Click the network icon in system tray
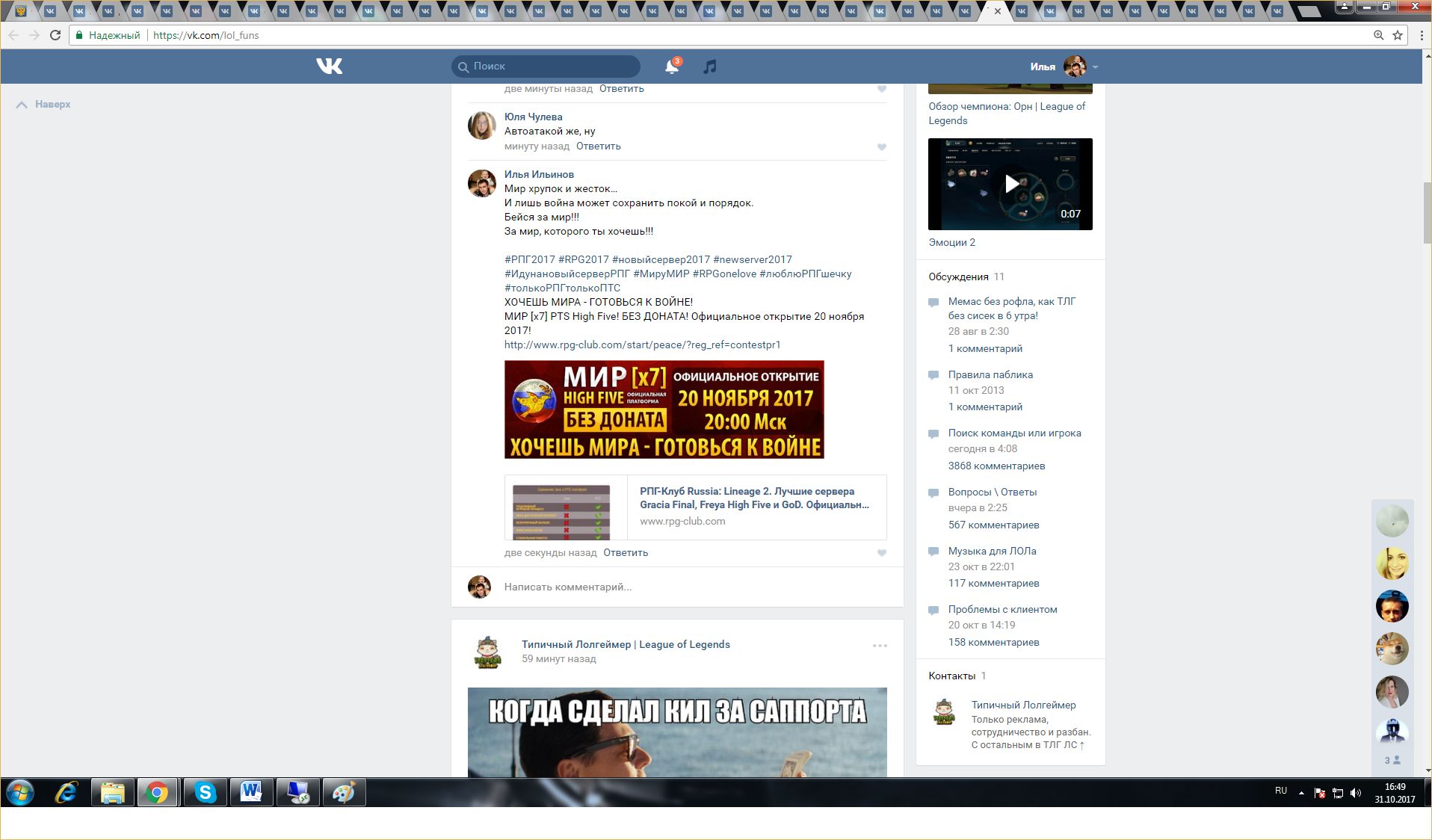 point(1338,793)
